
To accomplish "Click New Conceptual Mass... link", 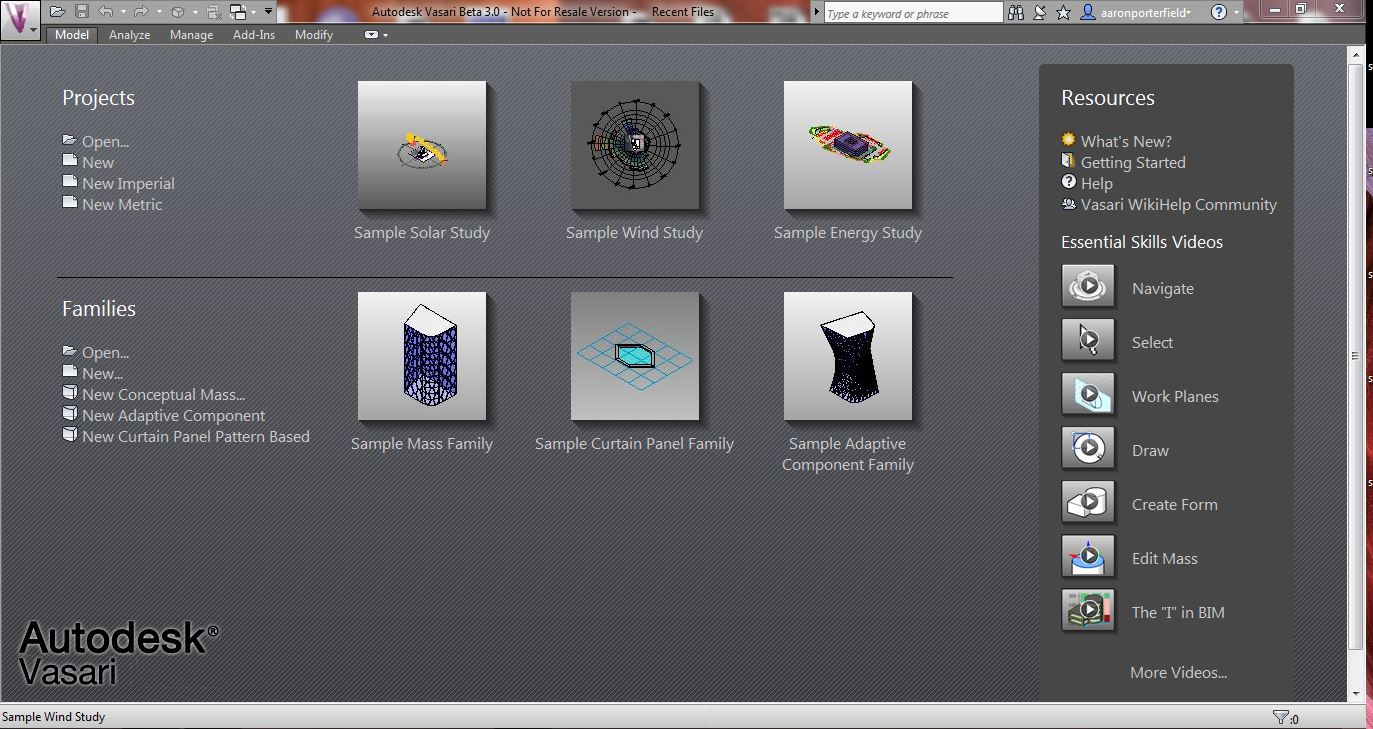I will coord(164,395).
